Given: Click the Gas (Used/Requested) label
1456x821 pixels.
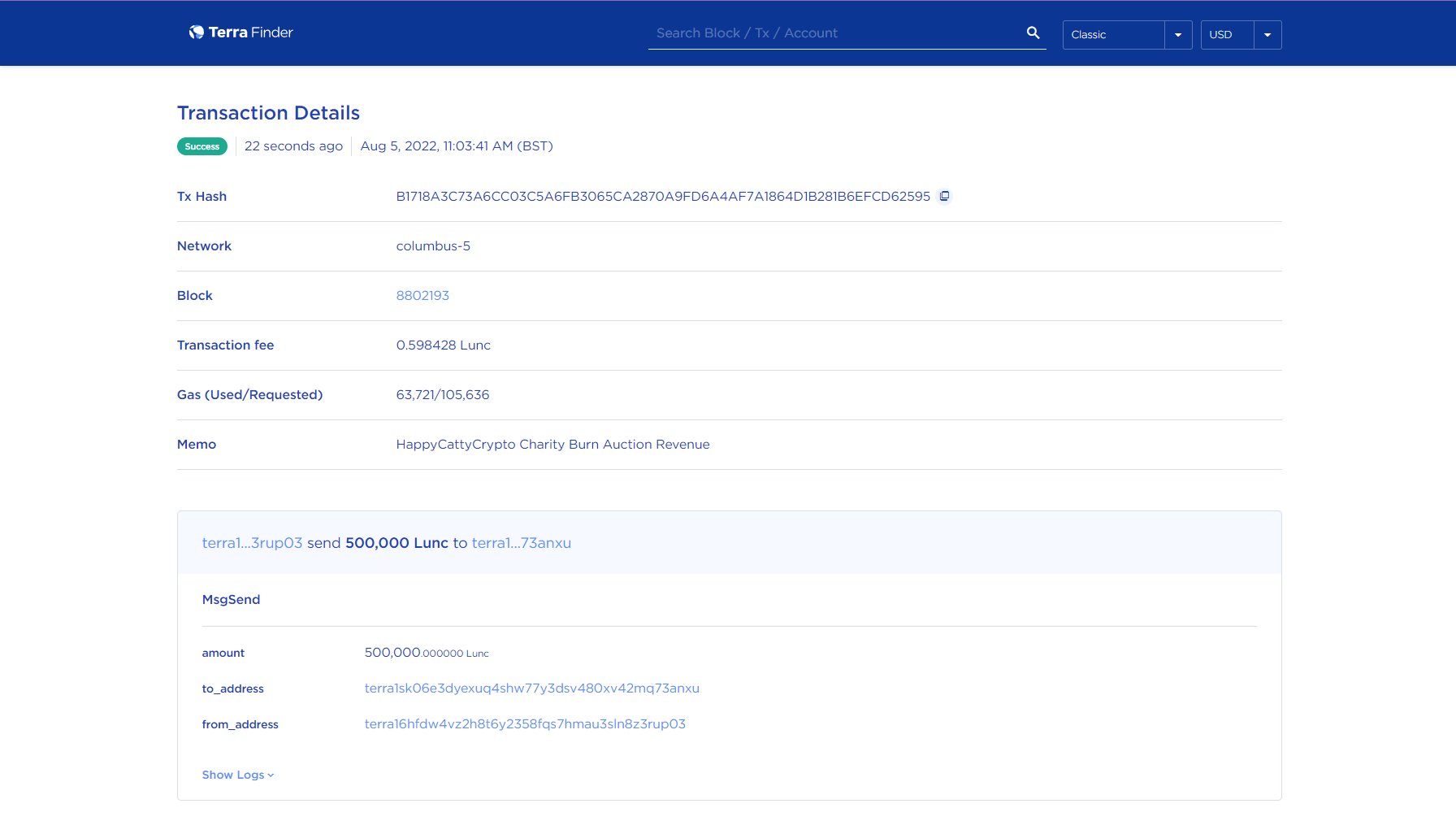Looking at the screenshot, I should click(x=249, y=395).
